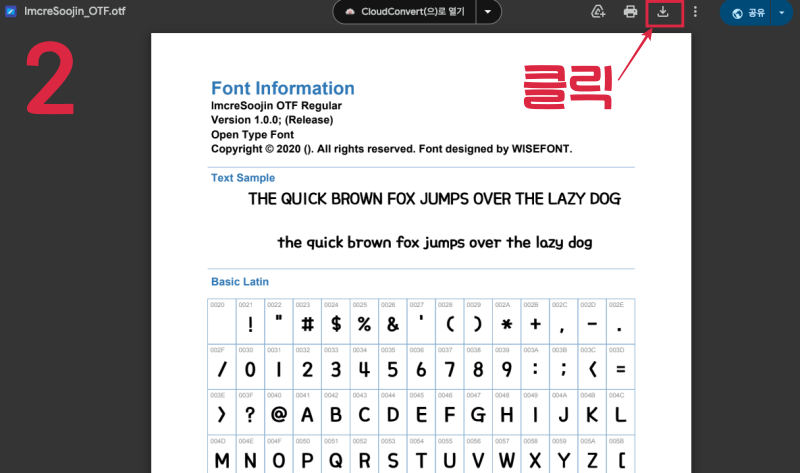Click the letter H glyph cell 0048
The height and width of the screenshot is (473, 800).
(507, 412)
